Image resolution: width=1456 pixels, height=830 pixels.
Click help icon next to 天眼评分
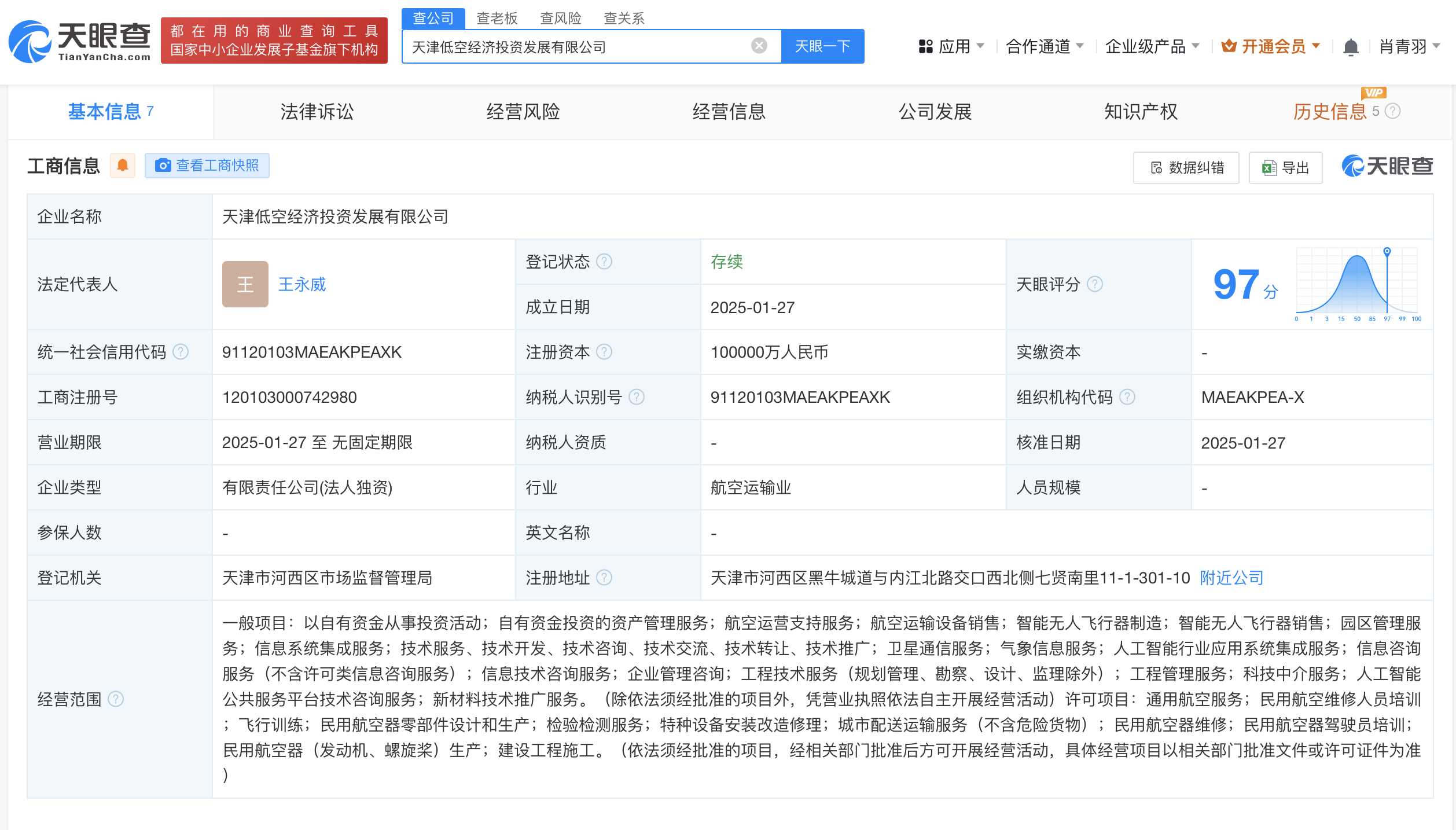(1095, 284)
